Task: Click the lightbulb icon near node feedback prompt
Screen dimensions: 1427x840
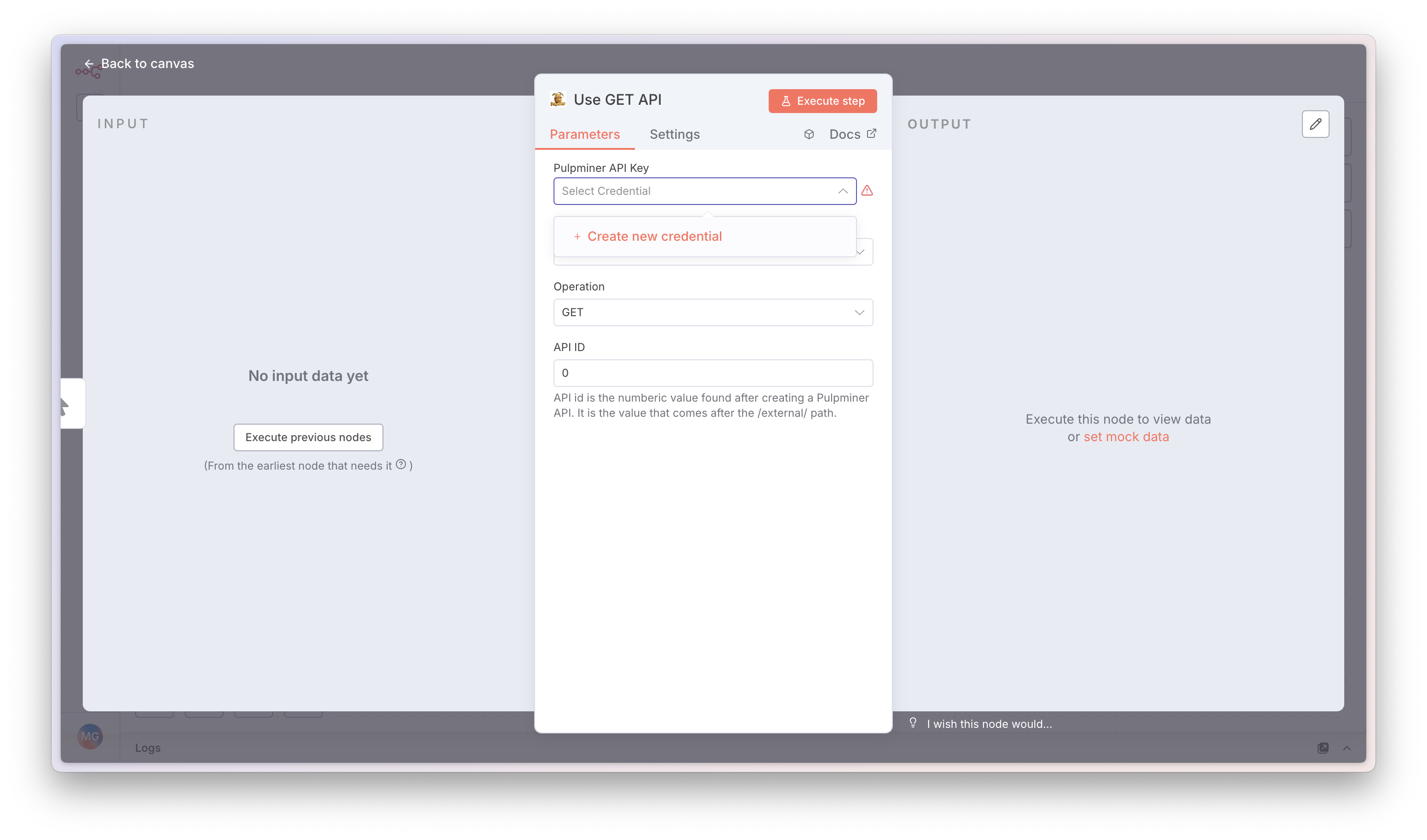Action: click(x=913, y=723)
